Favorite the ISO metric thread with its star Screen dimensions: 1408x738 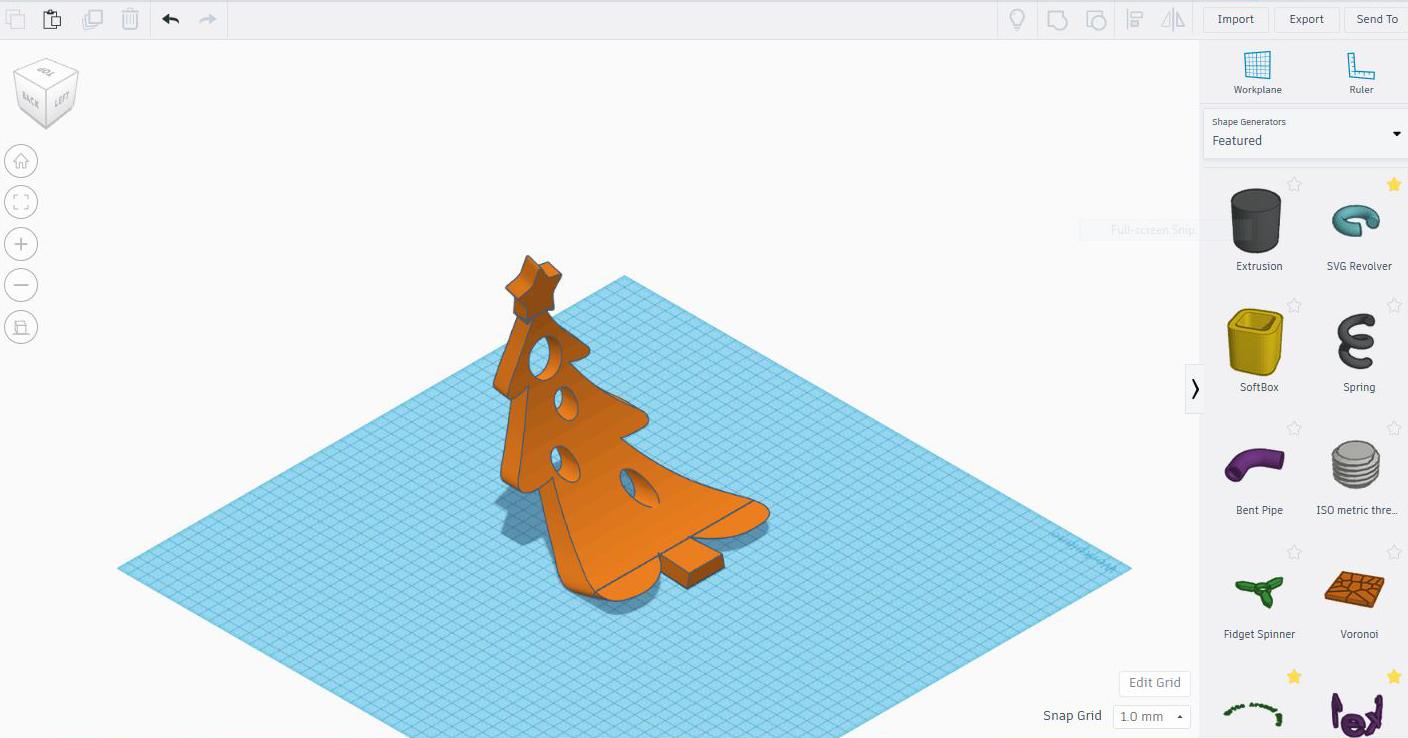1394,429
